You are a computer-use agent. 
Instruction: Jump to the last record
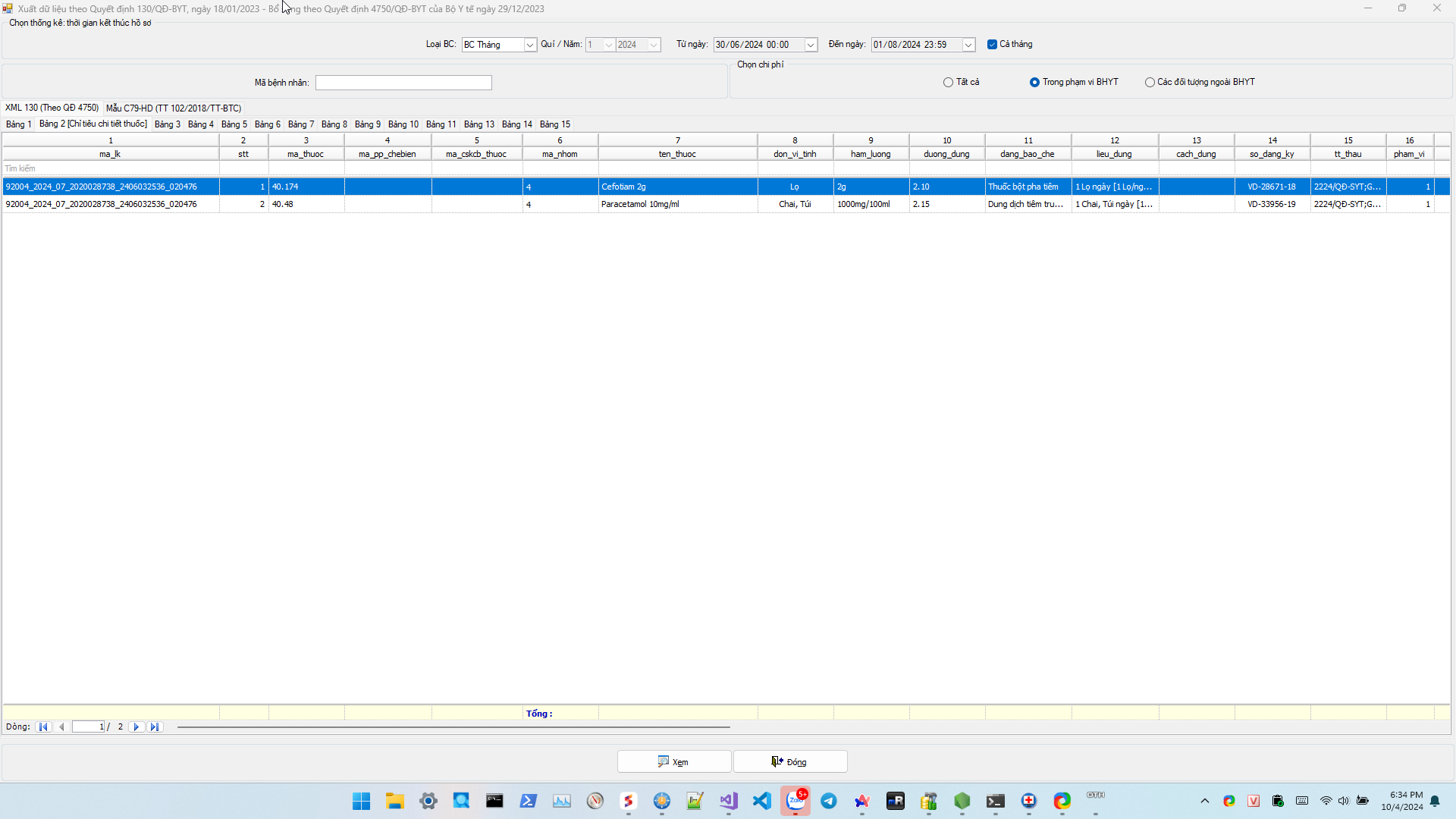tap(155, 727)
